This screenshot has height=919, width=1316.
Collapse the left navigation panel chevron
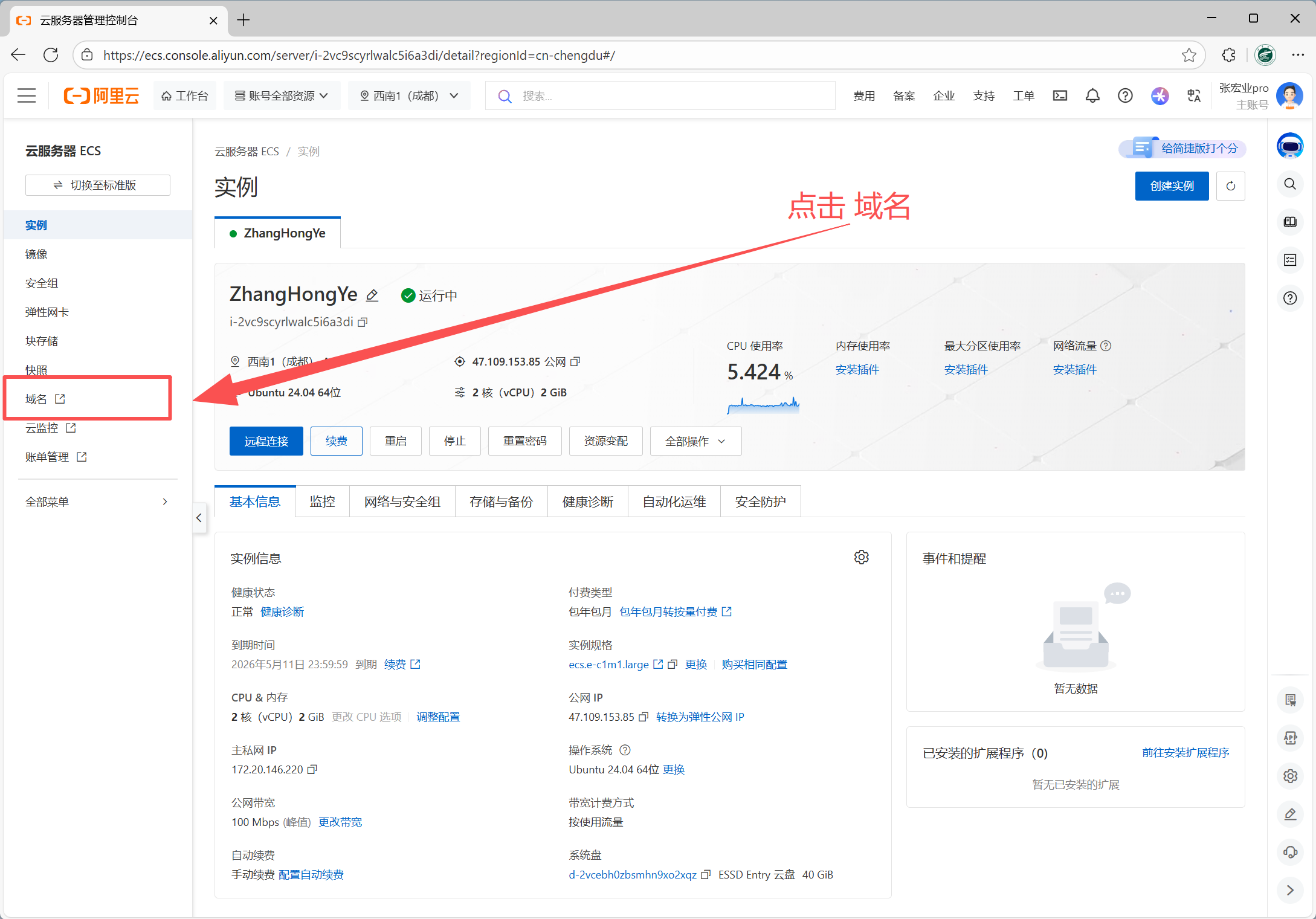pos(199,518)
